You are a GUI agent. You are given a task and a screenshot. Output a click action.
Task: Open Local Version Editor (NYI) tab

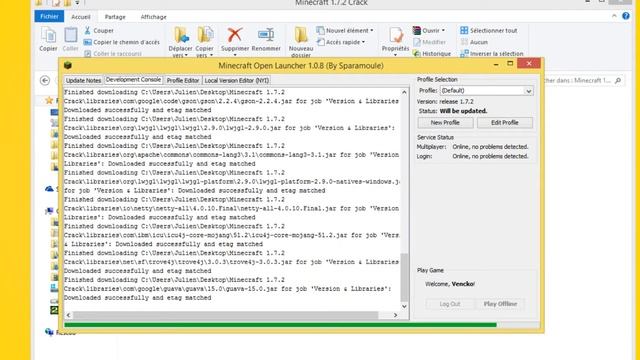[x=237, y=80]
